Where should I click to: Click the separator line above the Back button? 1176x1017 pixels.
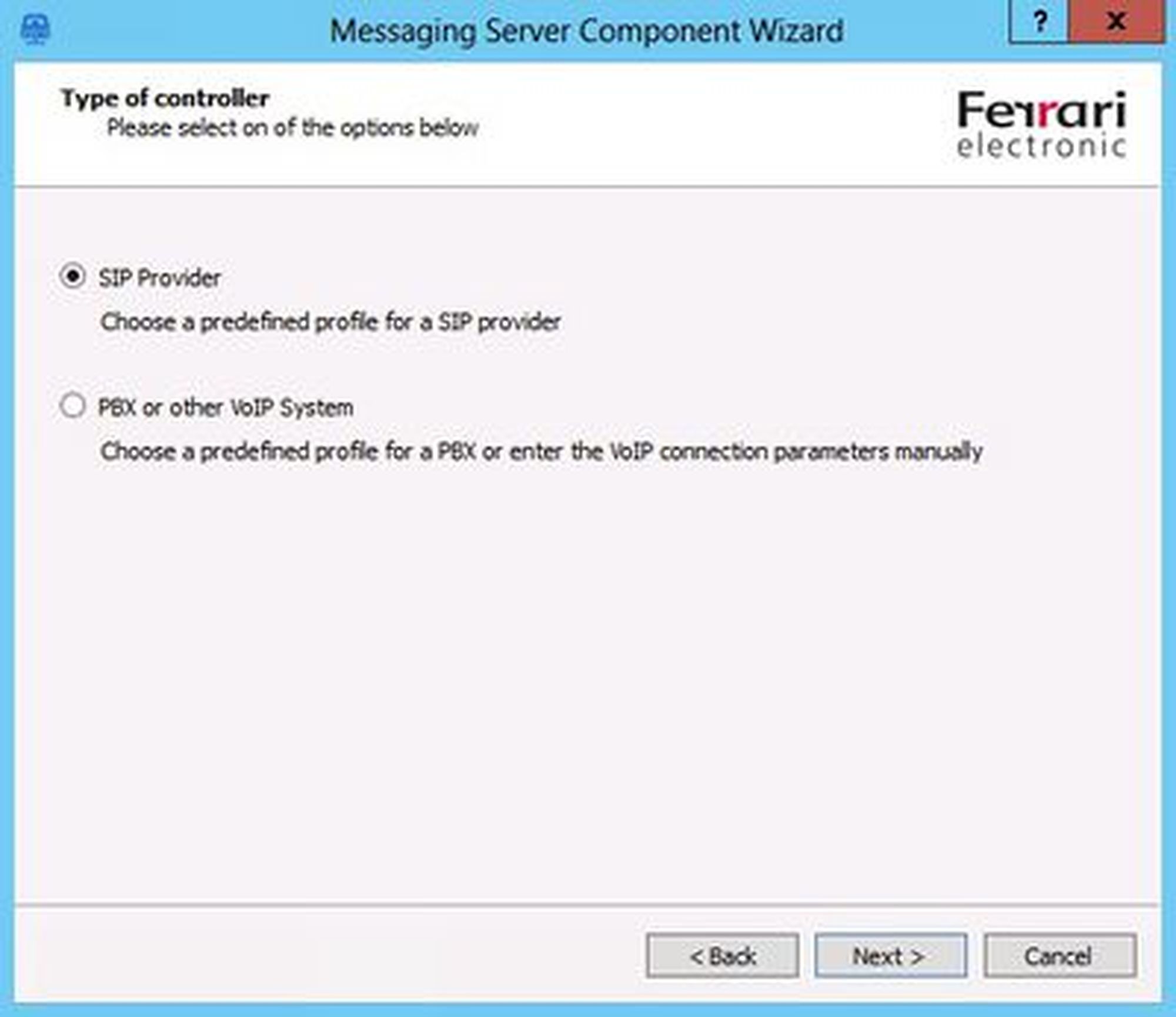pos(588,905)
